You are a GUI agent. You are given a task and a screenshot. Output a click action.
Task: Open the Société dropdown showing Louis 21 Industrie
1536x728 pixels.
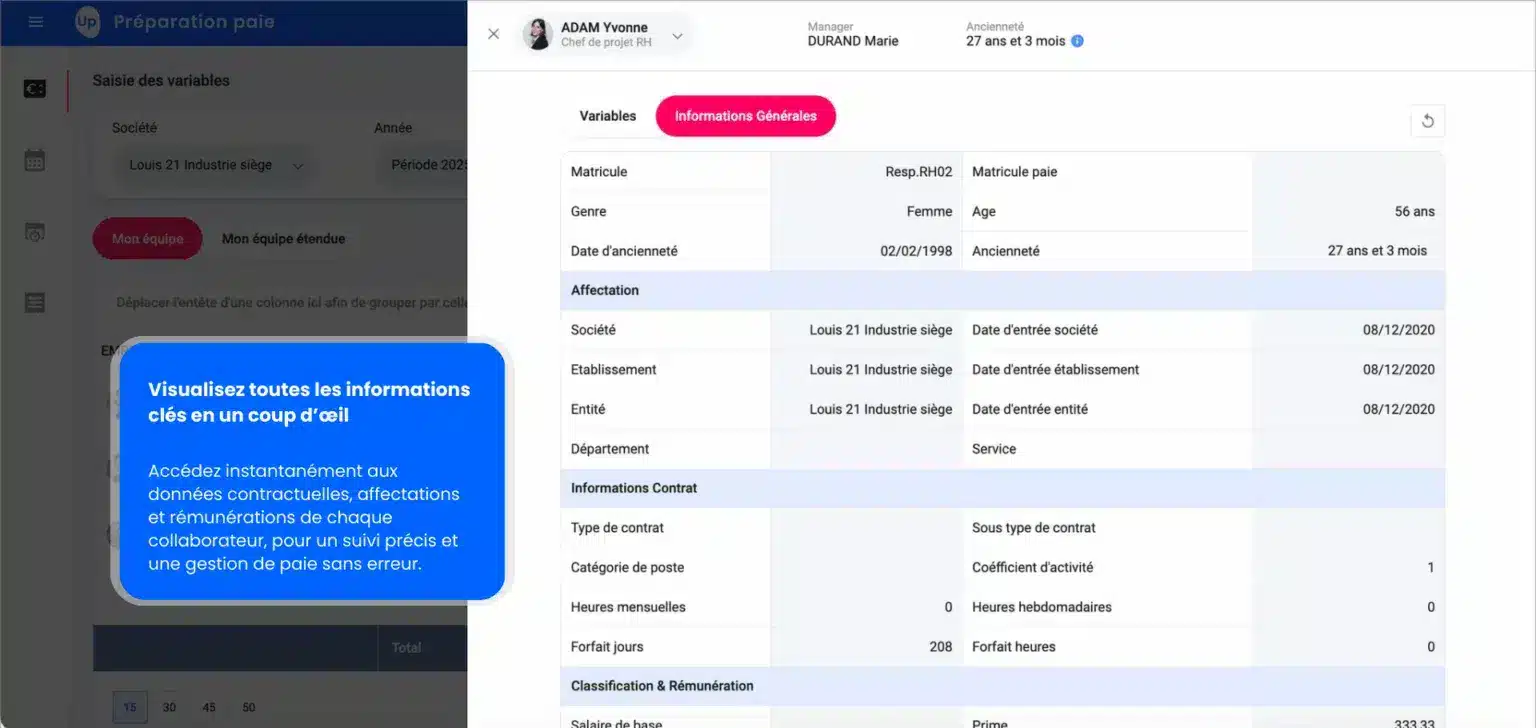pyautogui.click(x=213, y=165)
